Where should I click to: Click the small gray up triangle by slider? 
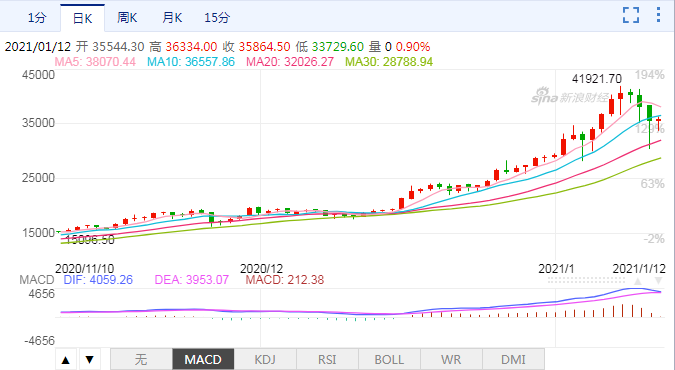[638, 281]
